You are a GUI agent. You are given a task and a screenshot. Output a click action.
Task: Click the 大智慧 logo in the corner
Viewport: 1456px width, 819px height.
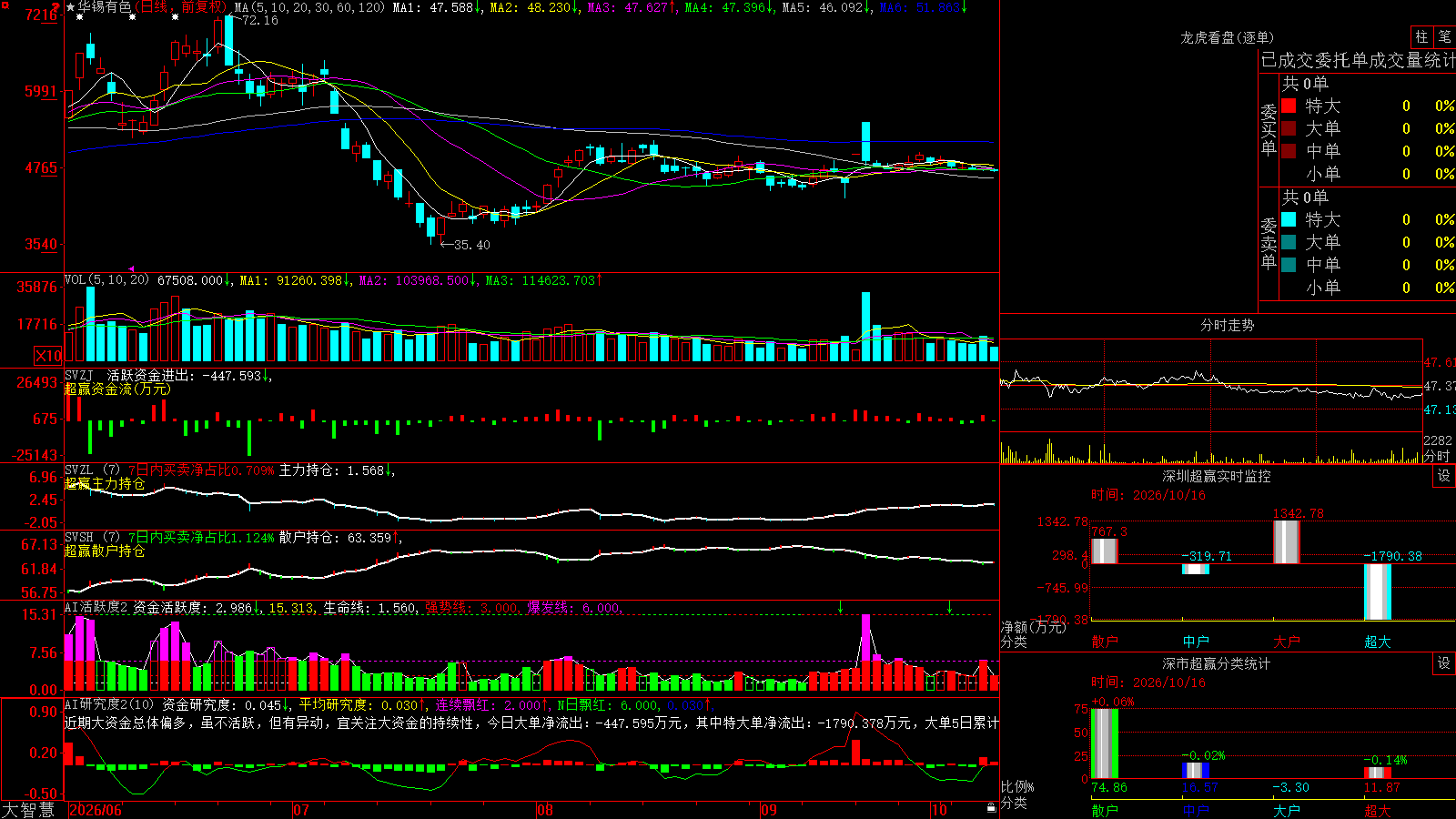click(28, 810)
